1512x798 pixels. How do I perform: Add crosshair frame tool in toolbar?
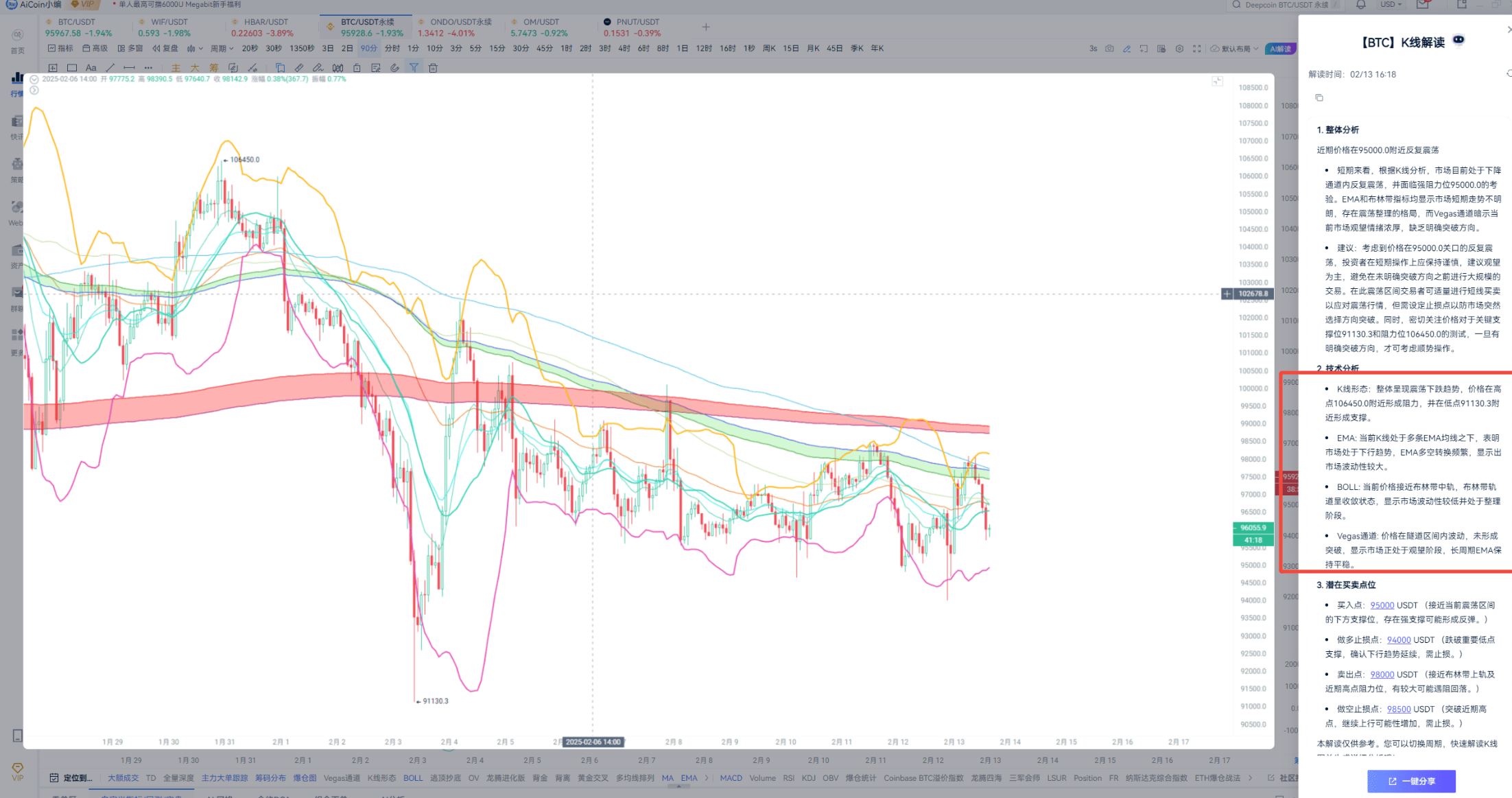coord(53,68)
